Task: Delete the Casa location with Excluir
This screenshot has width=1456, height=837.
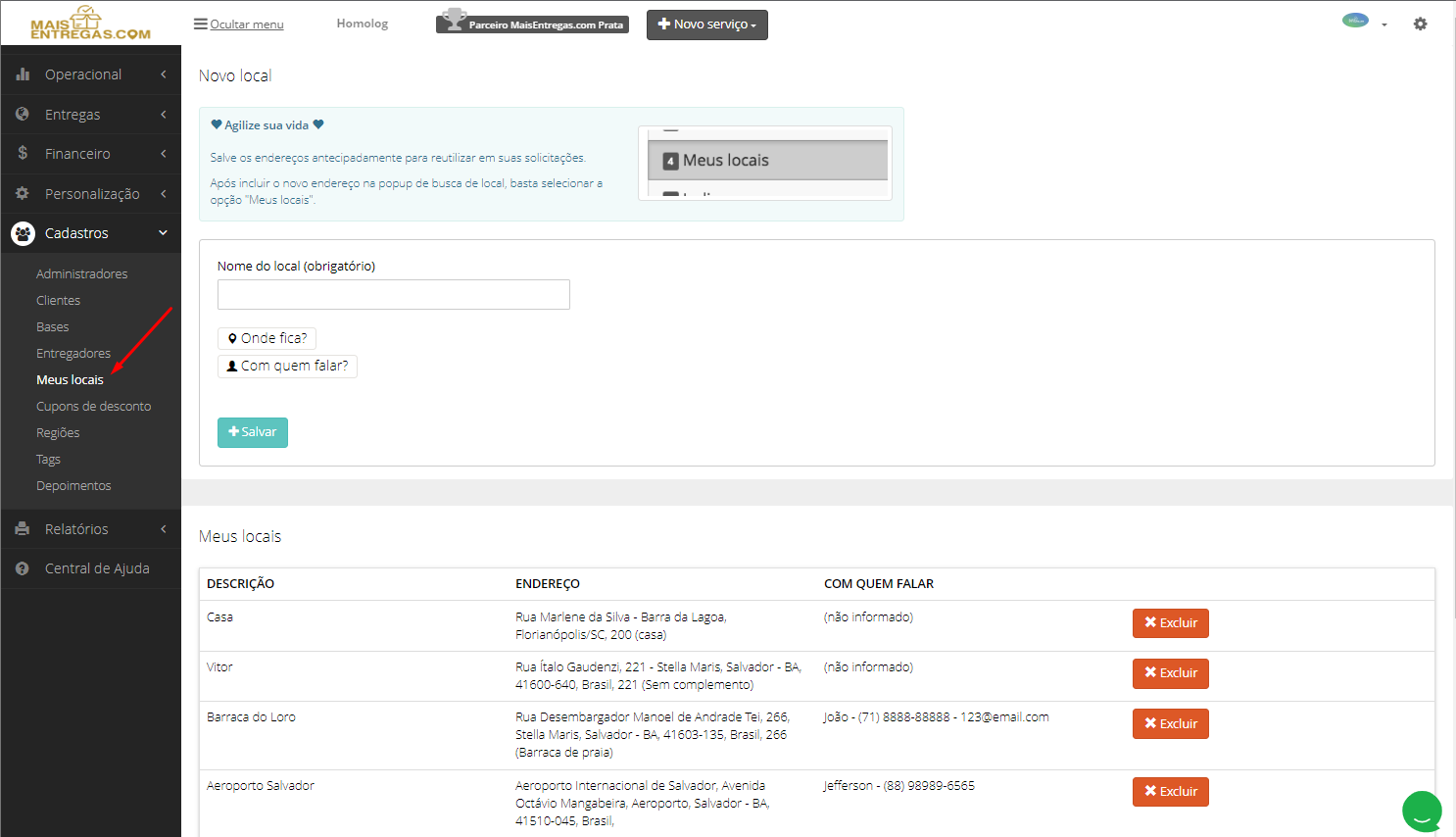Action: (1171, 623)
